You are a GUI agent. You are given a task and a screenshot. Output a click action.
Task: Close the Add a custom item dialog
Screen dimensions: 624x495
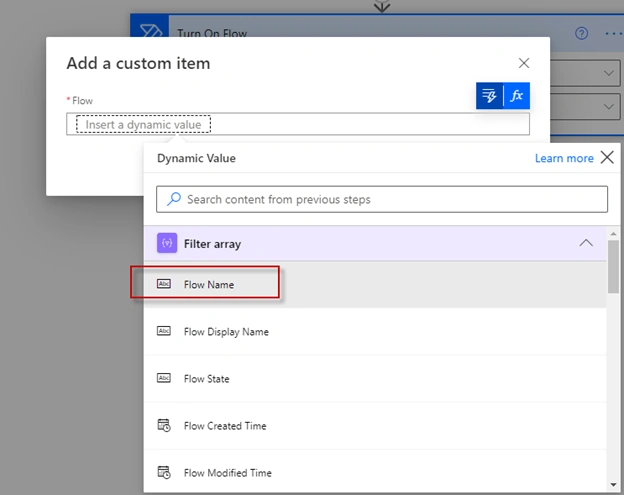click(x=524, y=63)
